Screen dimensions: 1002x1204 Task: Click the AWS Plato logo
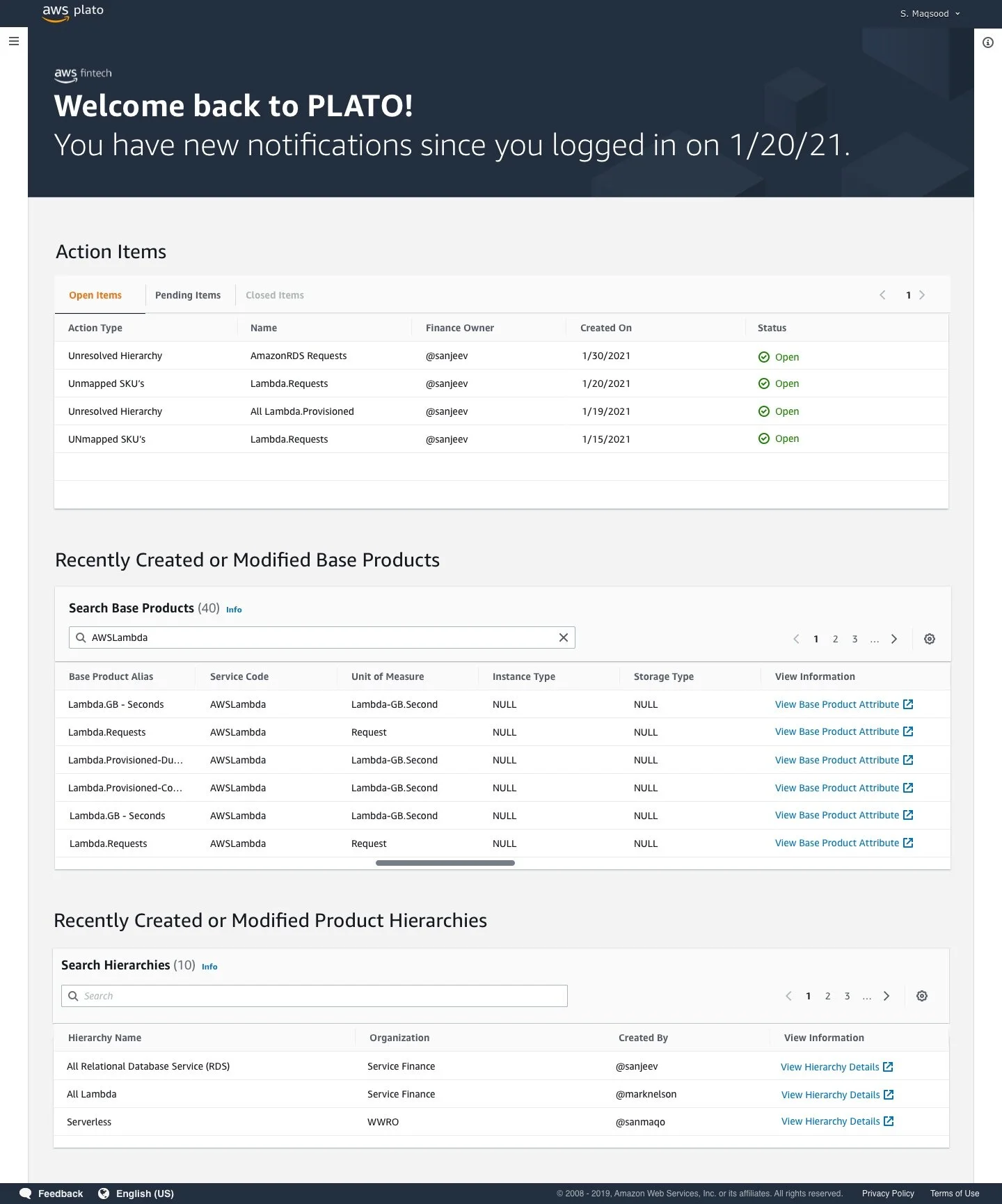(73, 12)
